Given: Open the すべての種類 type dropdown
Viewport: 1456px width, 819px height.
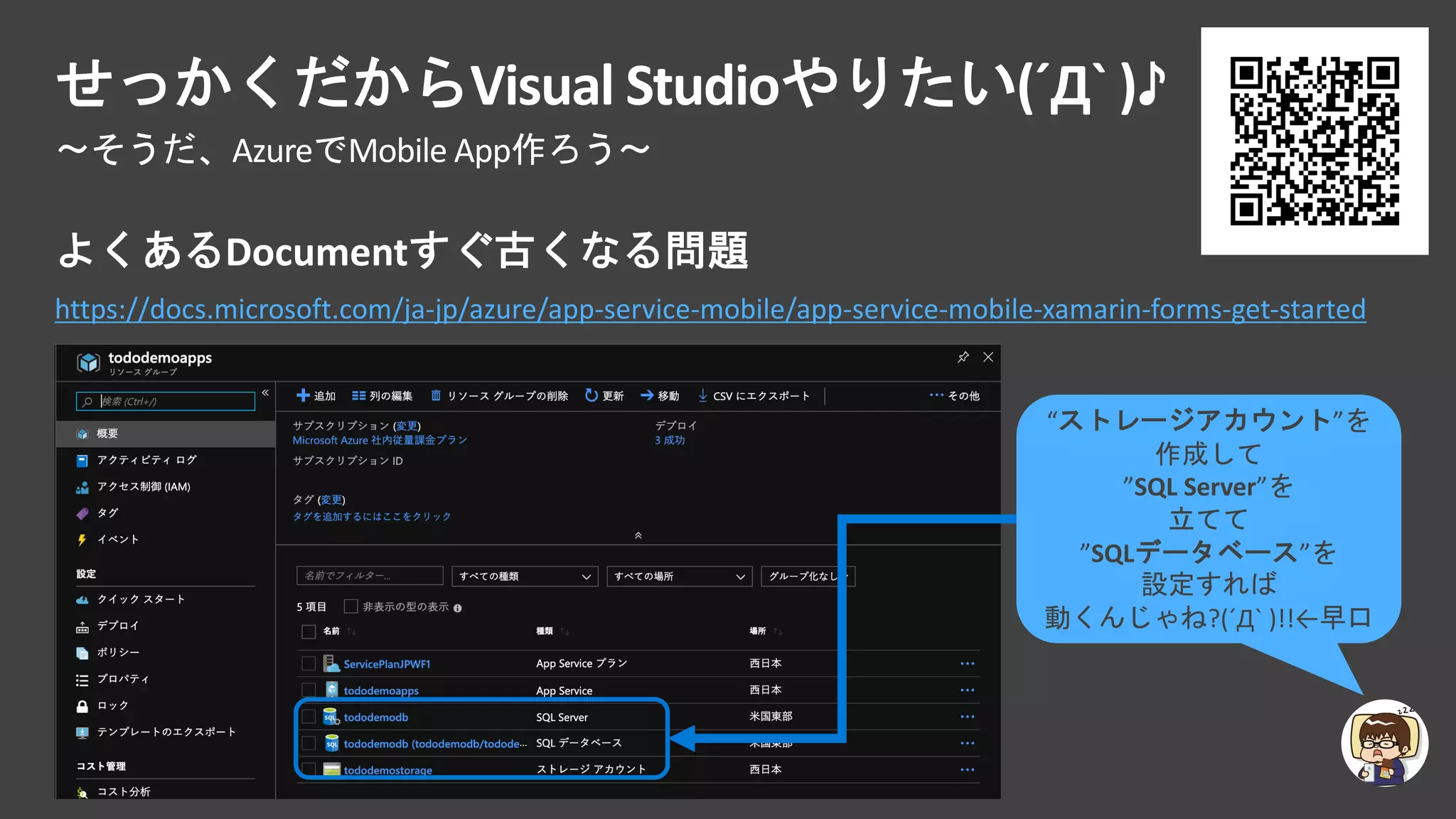Looking at the screenshot, I should (525, 576).
